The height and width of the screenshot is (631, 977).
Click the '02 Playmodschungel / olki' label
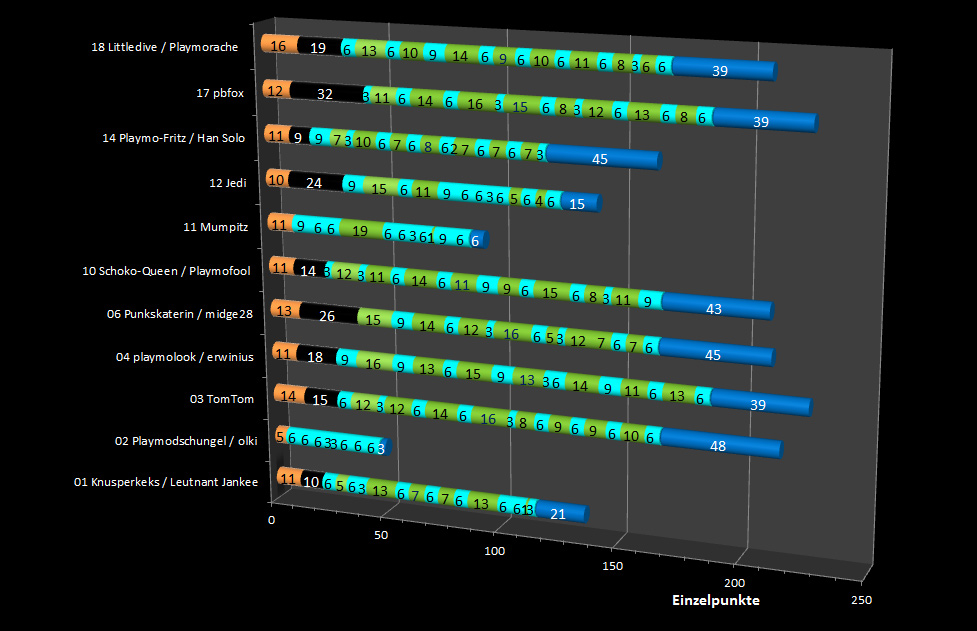[186, 441]
